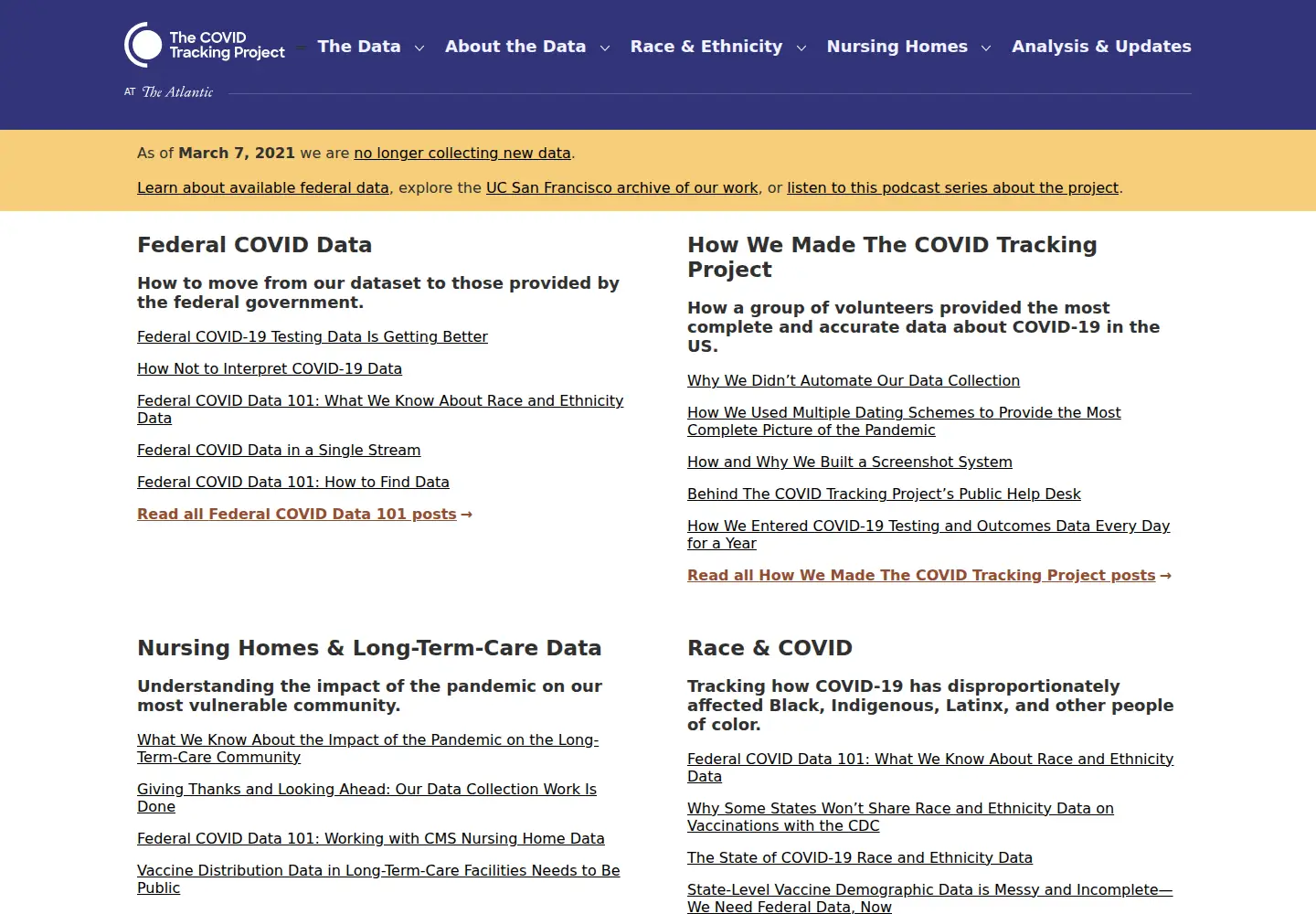Open 'Behind The COVID Tracking Project's Public Help Desk'
Image resolution: width=1316 pixels, height=914 pixels.
(x=884, y=494)
